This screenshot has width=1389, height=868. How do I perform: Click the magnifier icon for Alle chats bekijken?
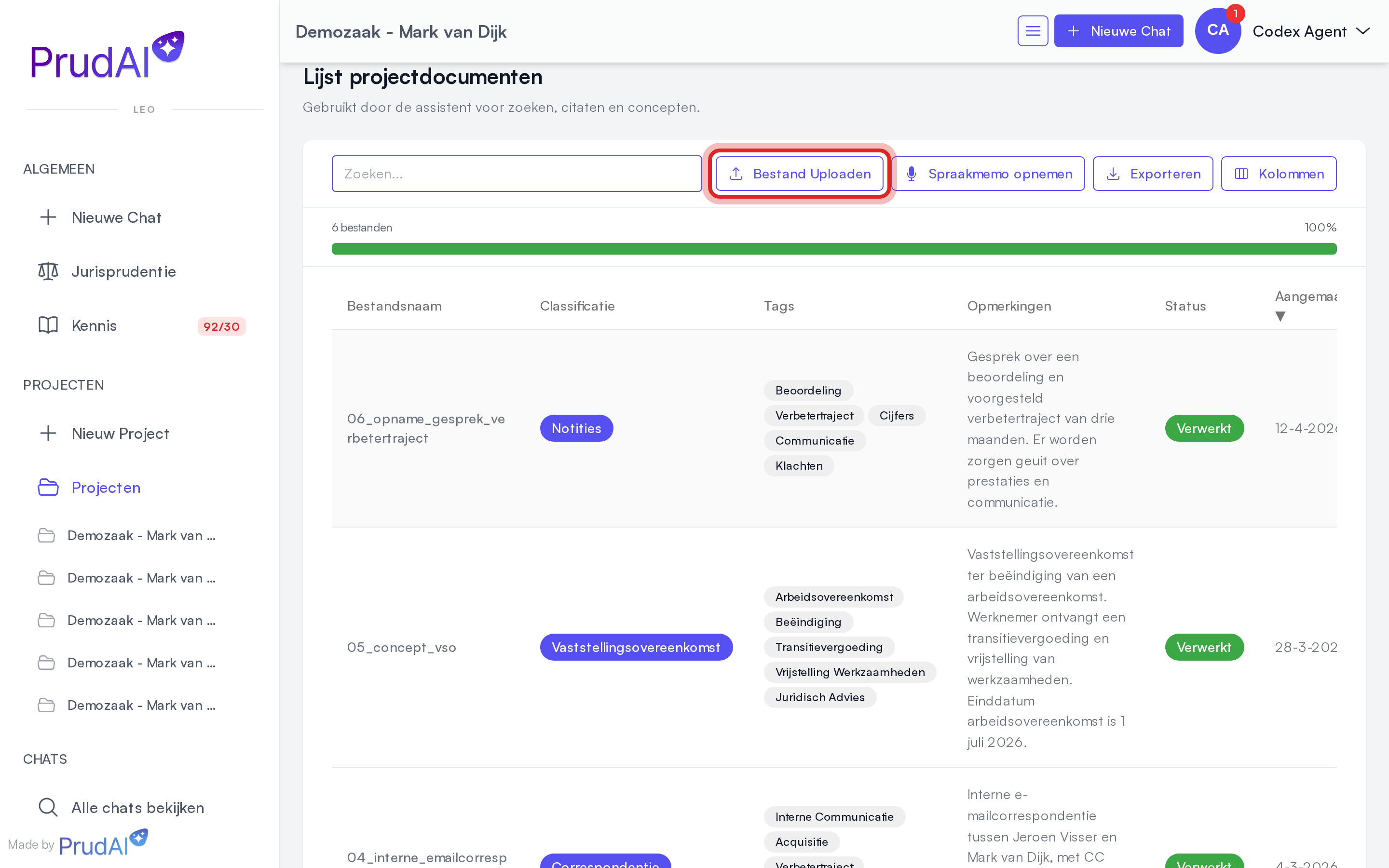coord(48,807)
